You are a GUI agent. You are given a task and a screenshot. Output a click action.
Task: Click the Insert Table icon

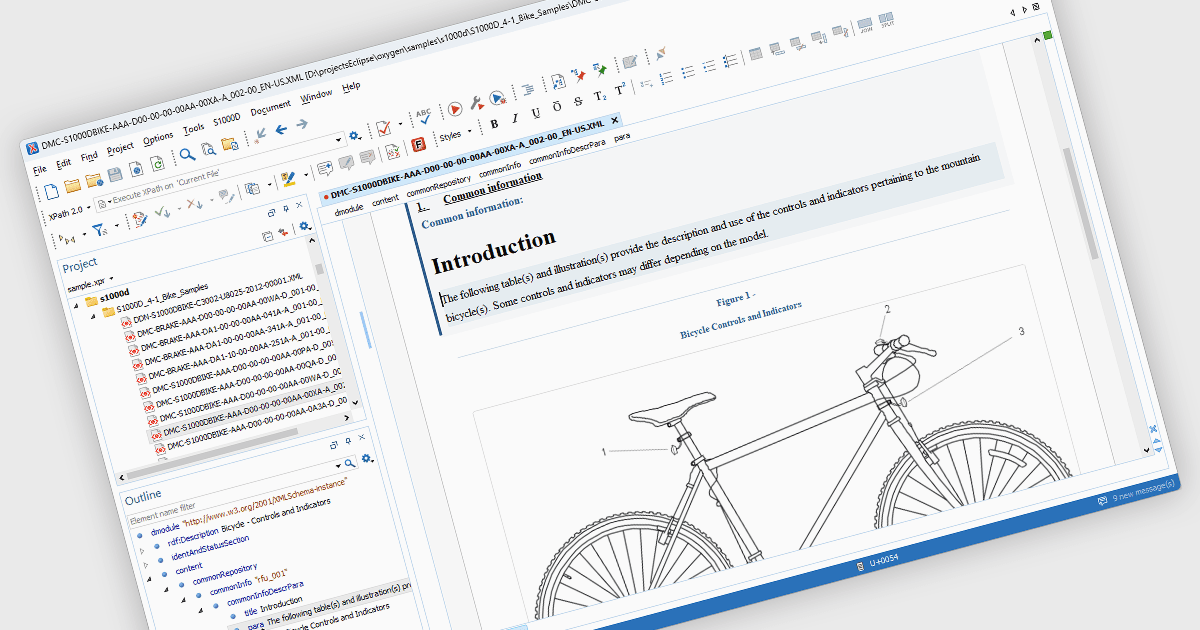[757, 52]
